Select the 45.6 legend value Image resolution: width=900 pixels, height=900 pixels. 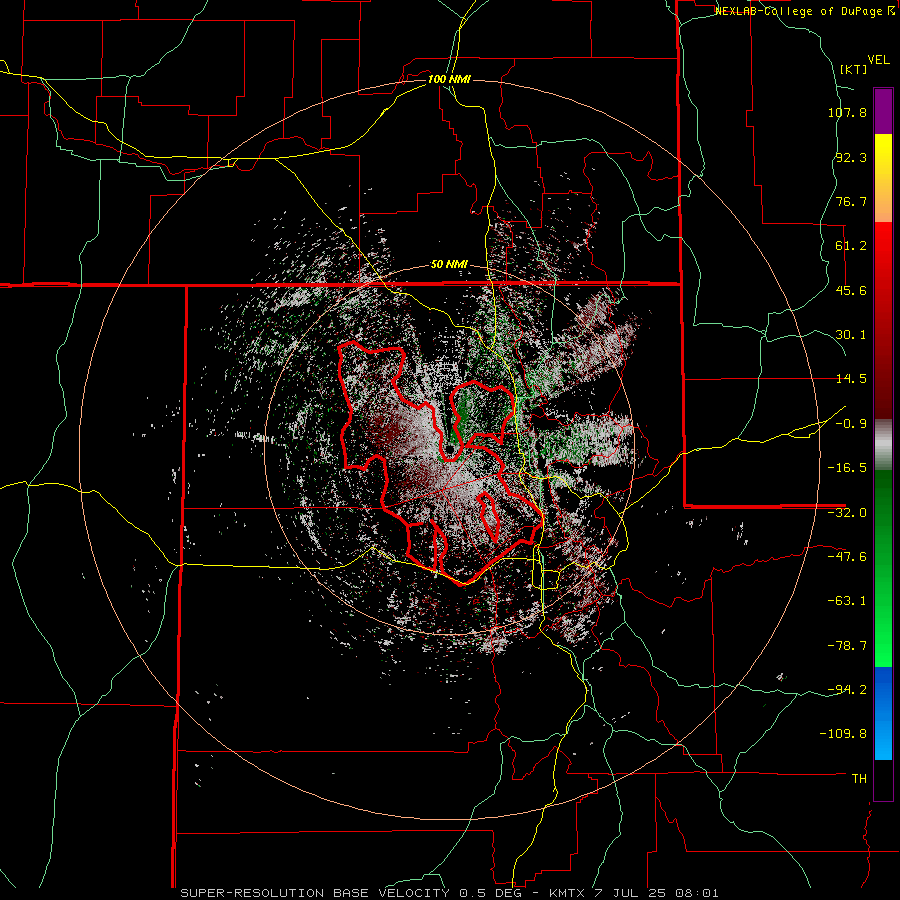click(851, 290)
